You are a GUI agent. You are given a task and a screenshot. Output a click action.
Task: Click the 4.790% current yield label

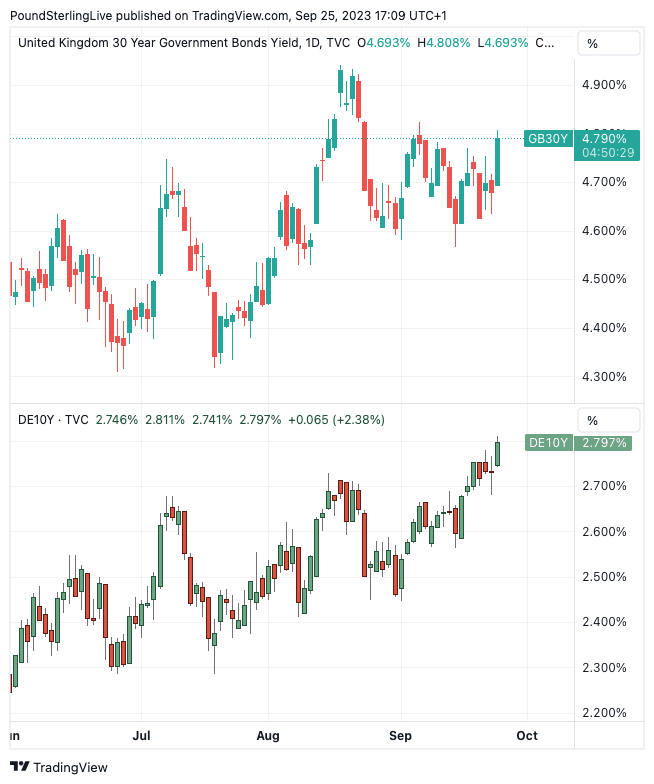(x=606, y=138)
